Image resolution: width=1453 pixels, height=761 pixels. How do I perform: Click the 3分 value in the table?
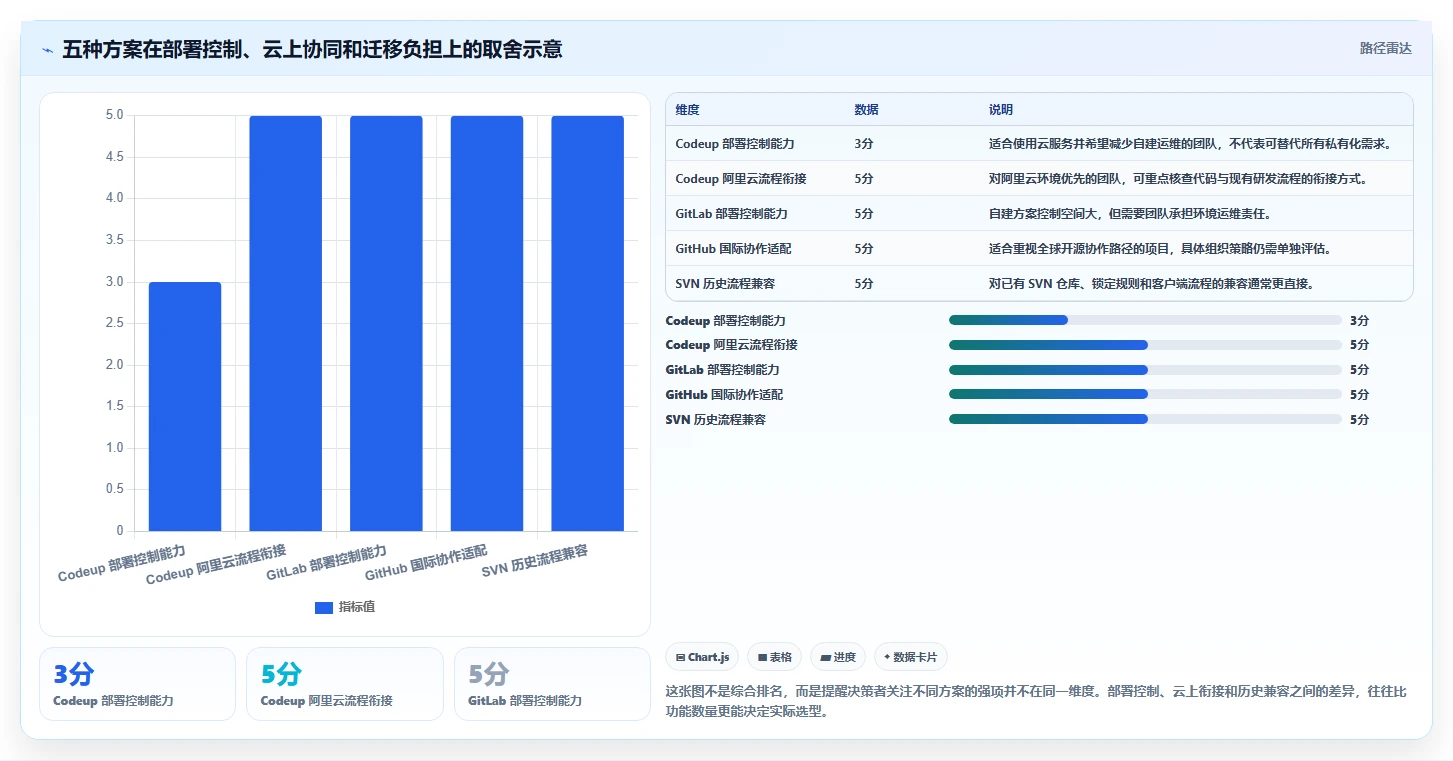[x=864, y=144]
